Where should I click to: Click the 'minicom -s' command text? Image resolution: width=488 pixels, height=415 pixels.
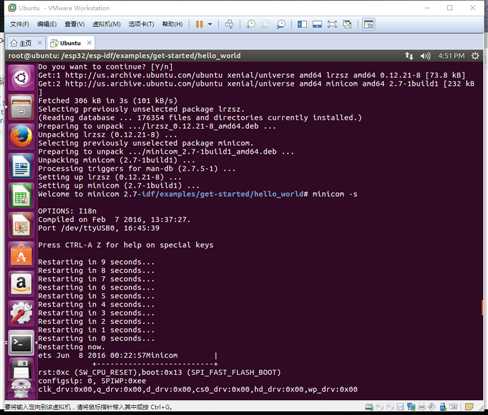click(335, 194)
